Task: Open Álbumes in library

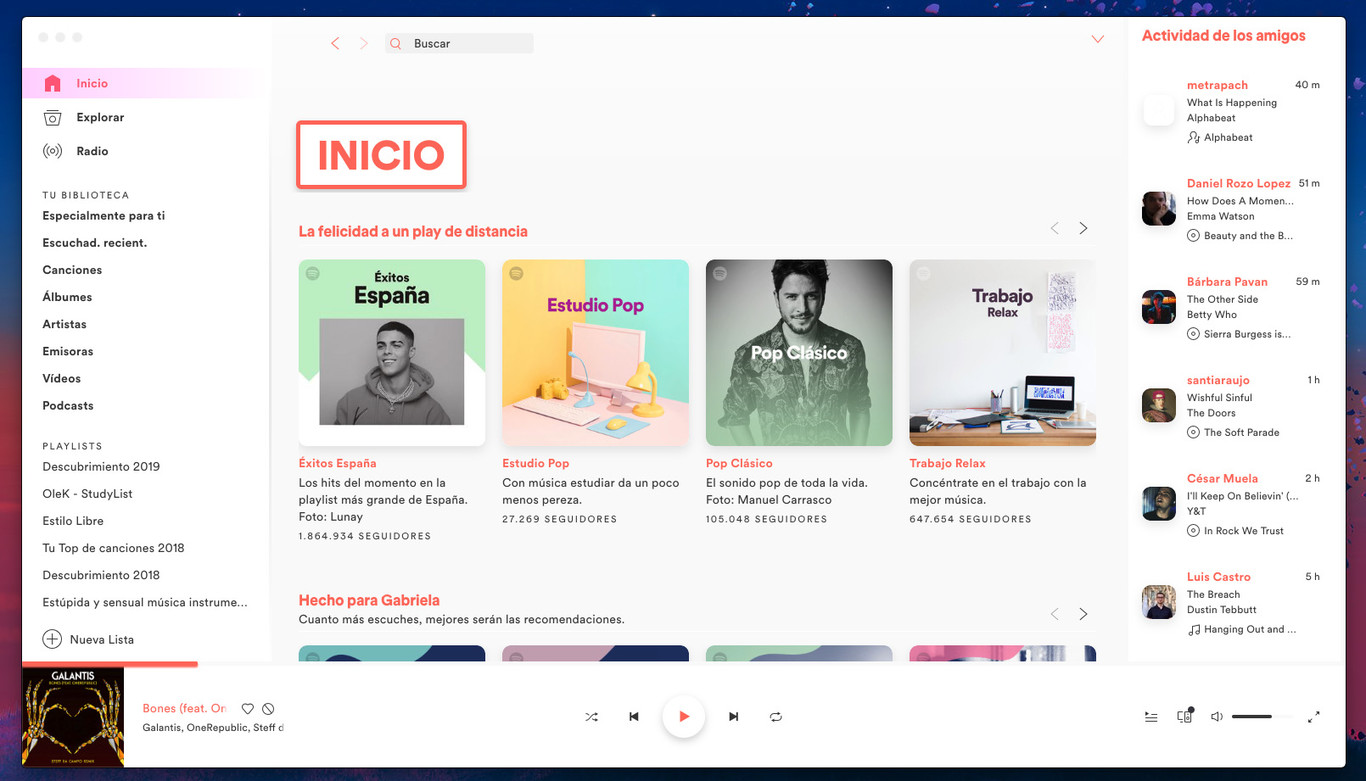Action: point(67,297)
